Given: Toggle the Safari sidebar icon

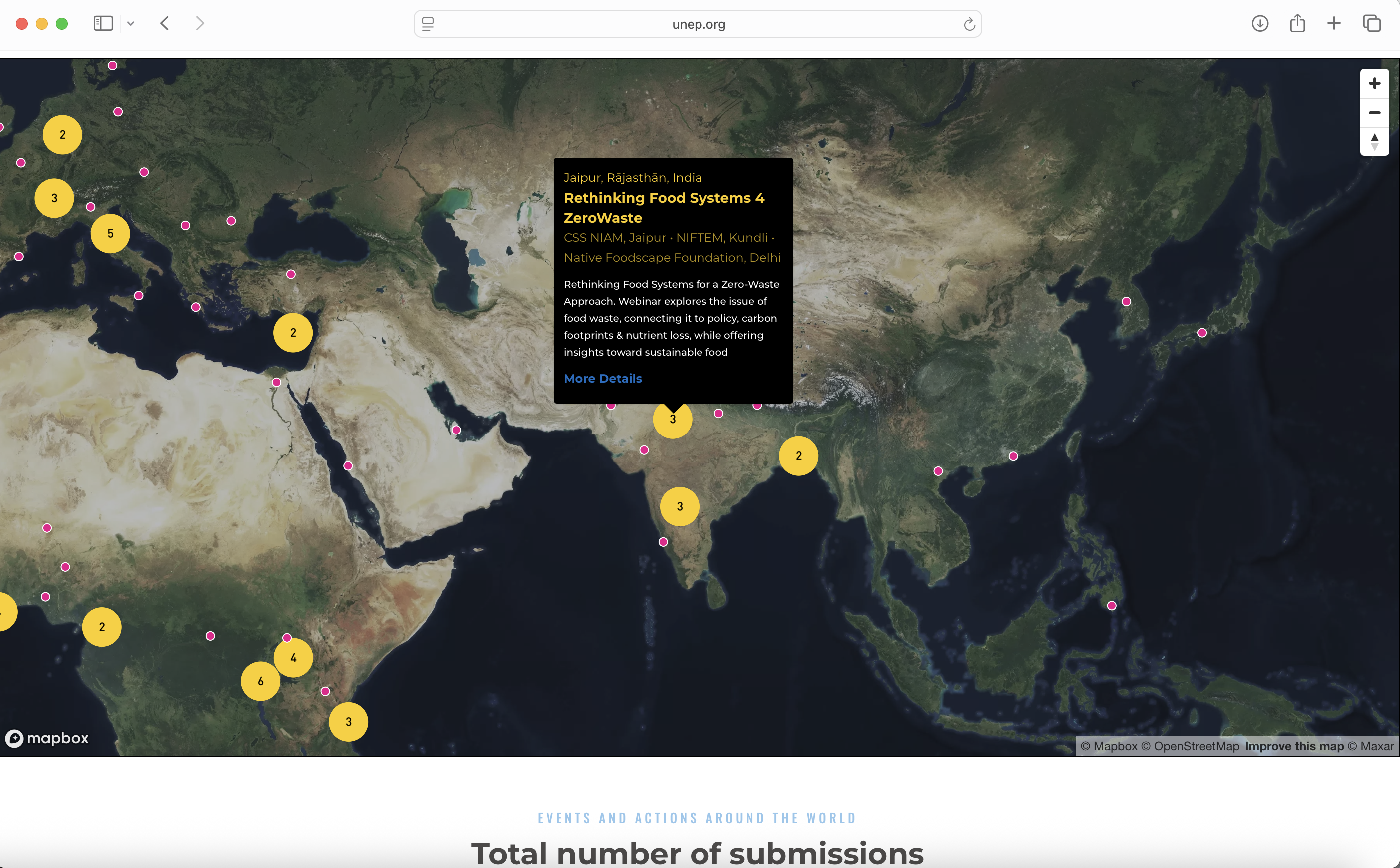Looking at the screenshot, I should pos(103,23).
